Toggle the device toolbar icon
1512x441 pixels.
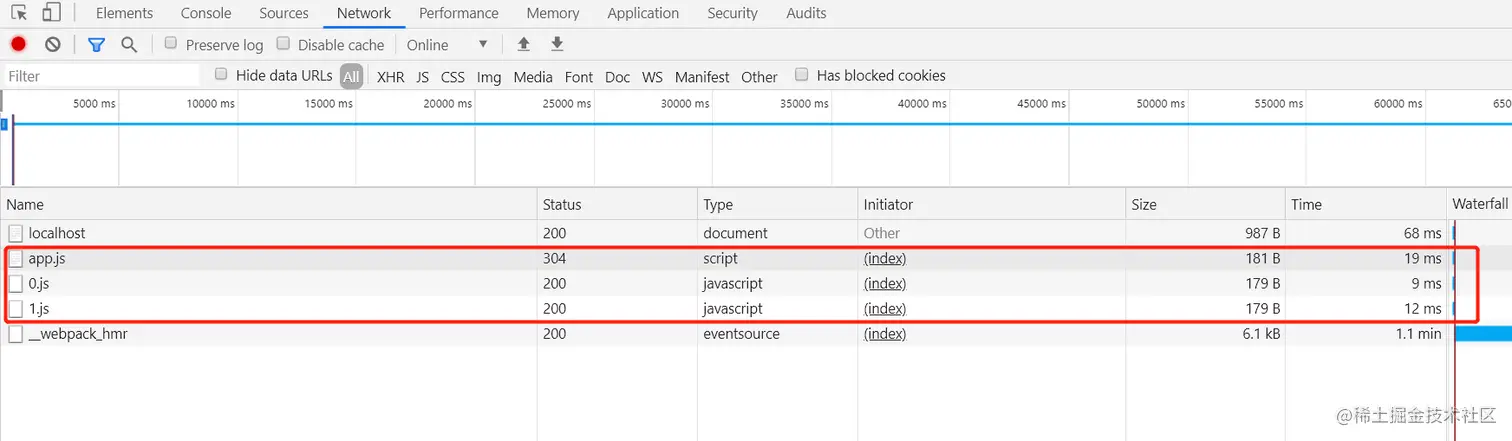tap(51, 13)
